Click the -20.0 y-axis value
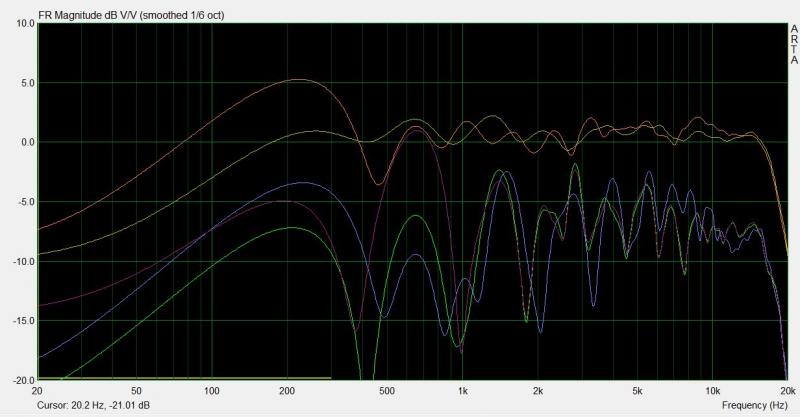Viewport: 800px width, 417px height. [26, 380]
